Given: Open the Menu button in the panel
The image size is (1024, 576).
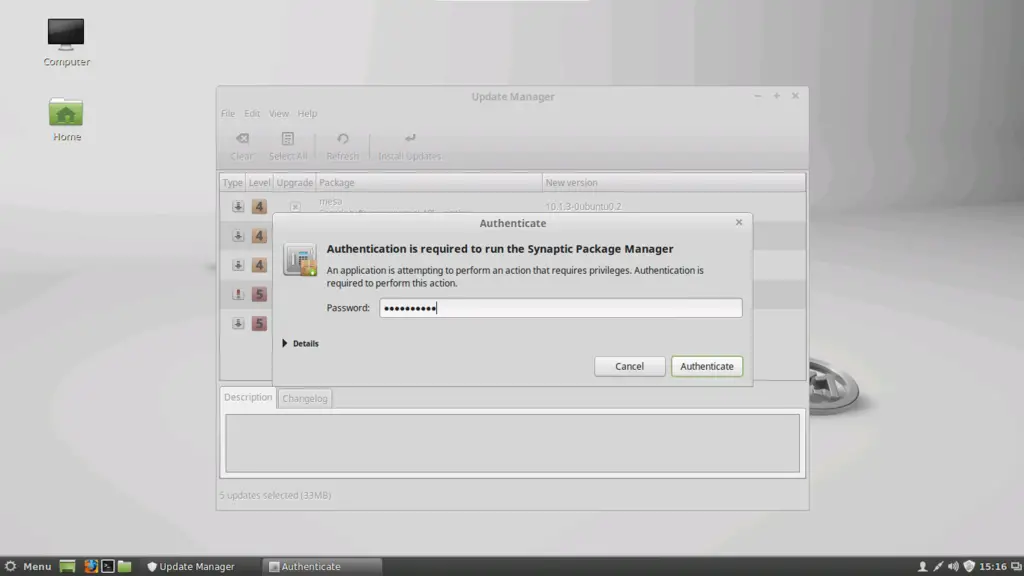Looking at the screenshot, I should coord(27,566).
